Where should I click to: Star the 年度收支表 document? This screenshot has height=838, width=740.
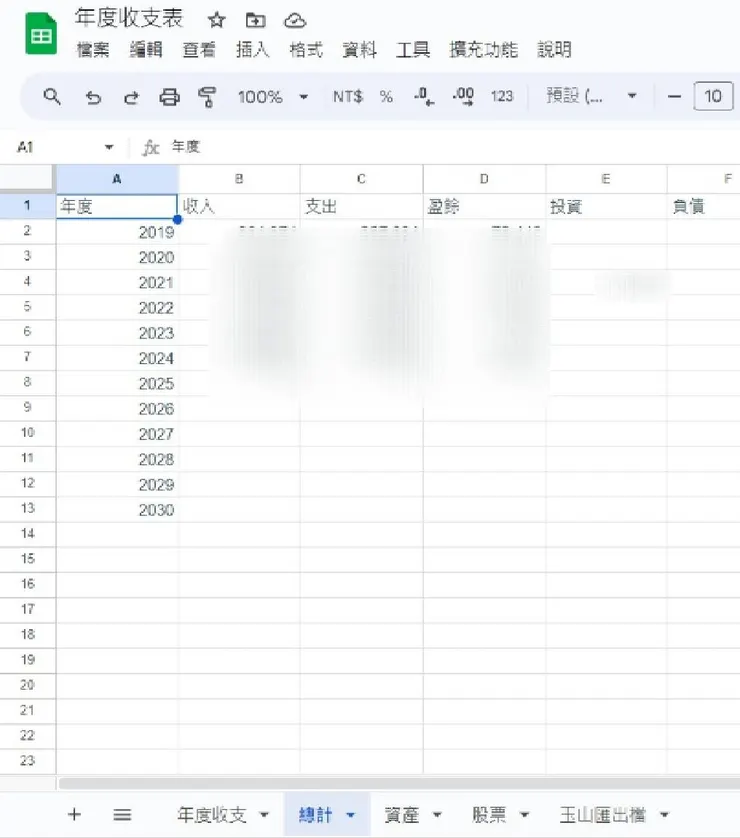pos(216,21)
